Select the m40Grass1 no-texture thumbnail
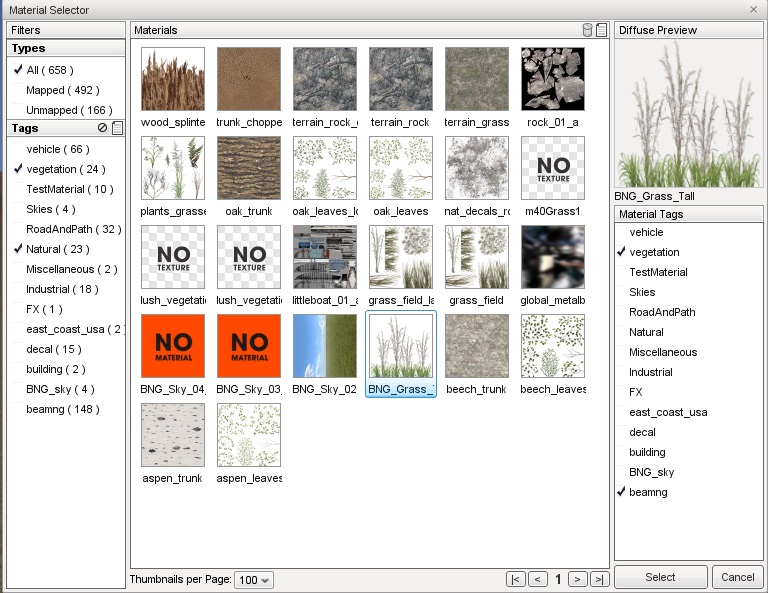 (x=553, y=168)
